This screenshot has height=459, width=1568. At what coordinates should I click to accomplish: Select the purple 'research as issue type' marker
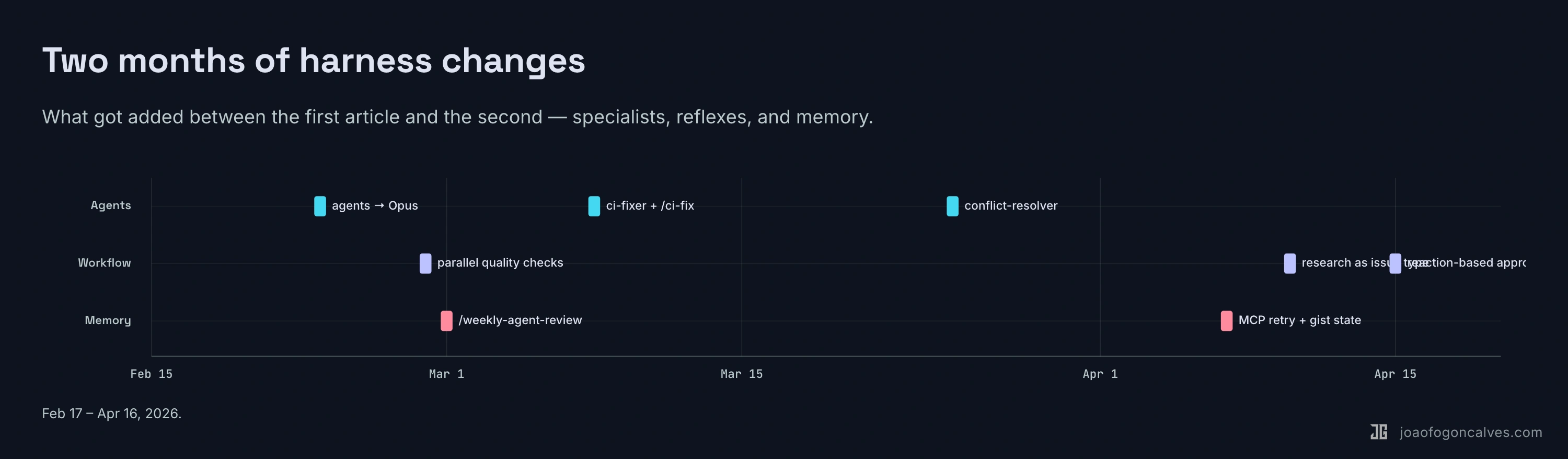pyautogui.click(x=1289, y=263)
